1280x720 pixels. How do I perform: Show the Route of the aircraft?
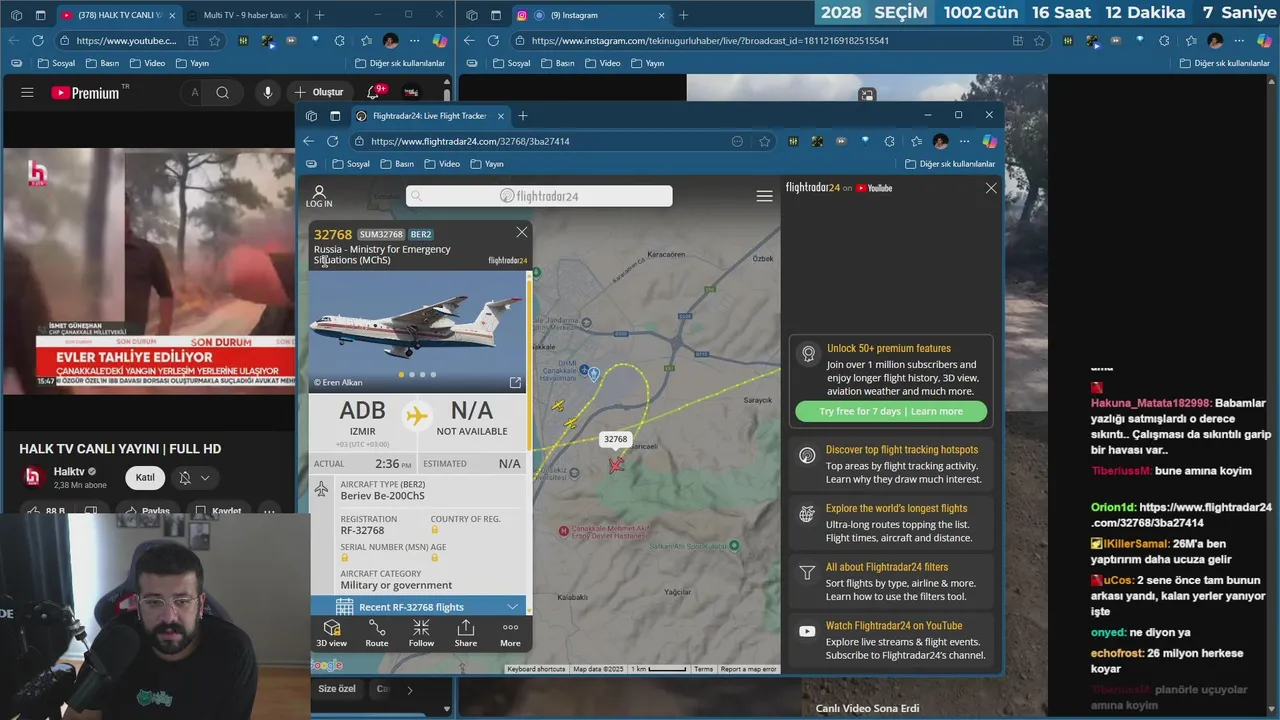(377, 633)
